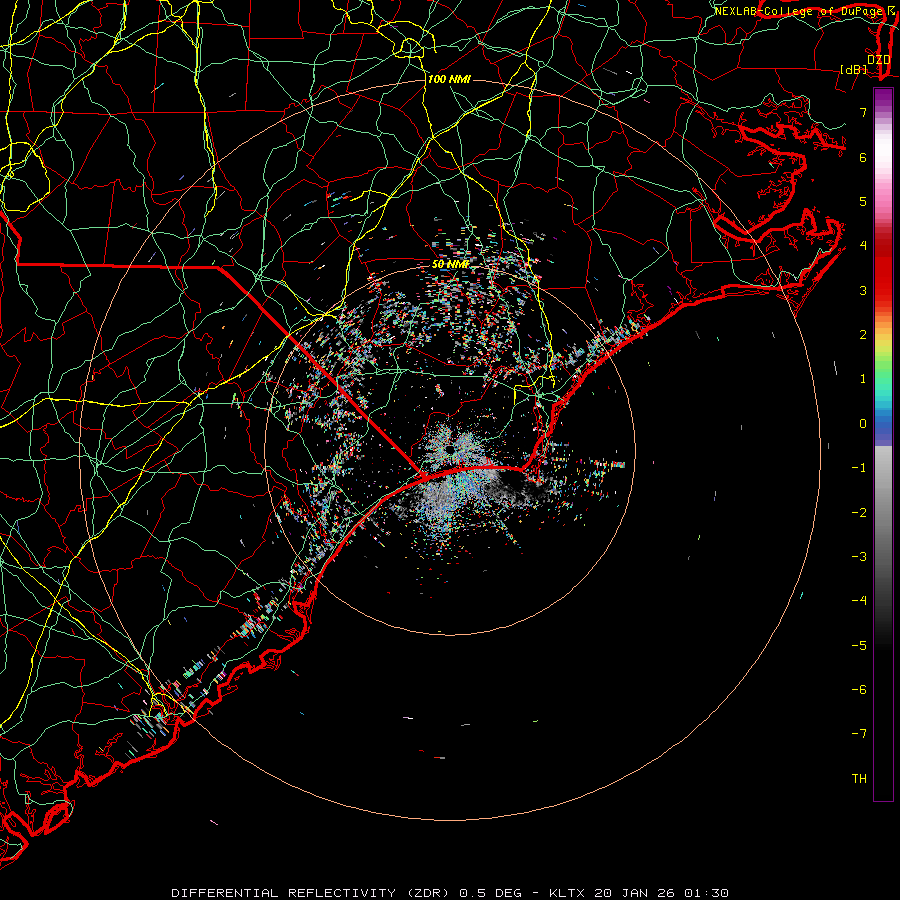Viewport: 900px width, 900px height.
Task: Click the "[dB]" units label
Action: pyautogui.click(x=854, y=69)
